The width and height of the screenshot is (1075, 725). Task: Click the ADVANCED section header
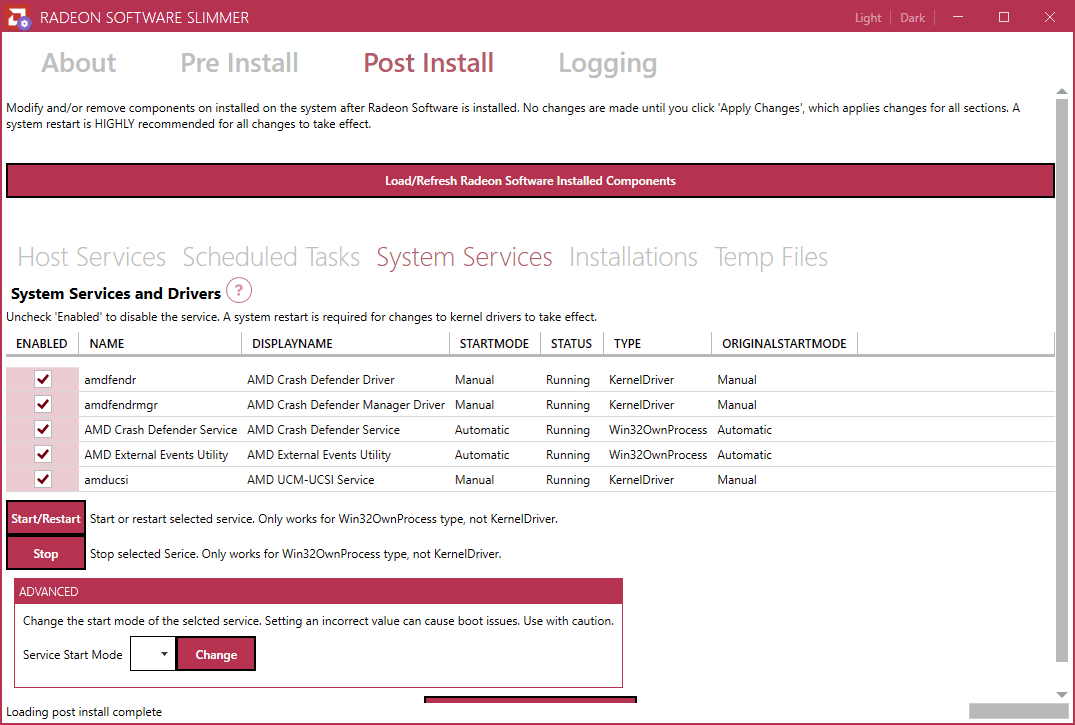pyautogui.click(x=319, y=591)
